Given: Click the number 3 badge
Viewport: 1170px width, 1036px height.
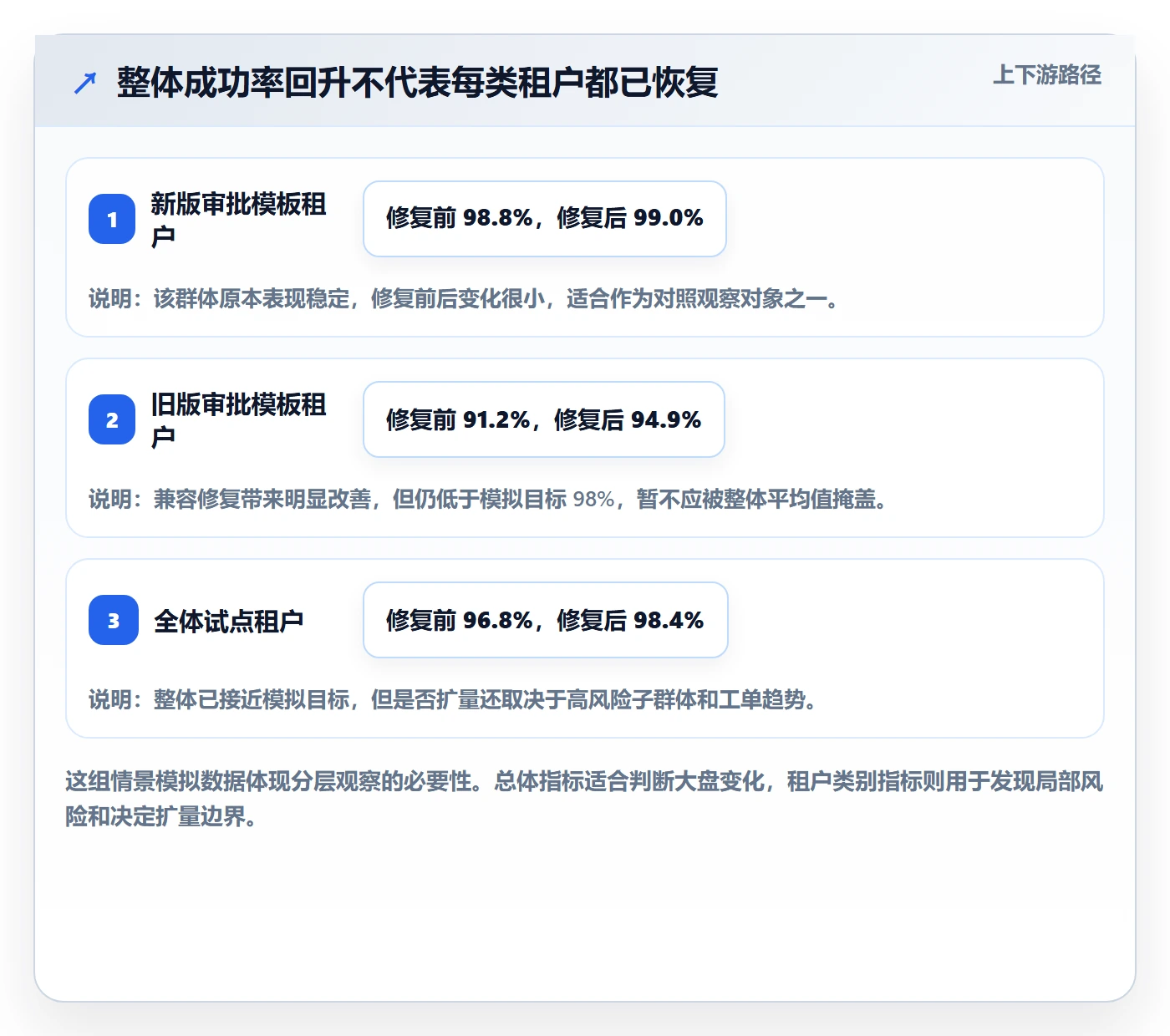Looking at the screenshot, I should pos(114,620).
